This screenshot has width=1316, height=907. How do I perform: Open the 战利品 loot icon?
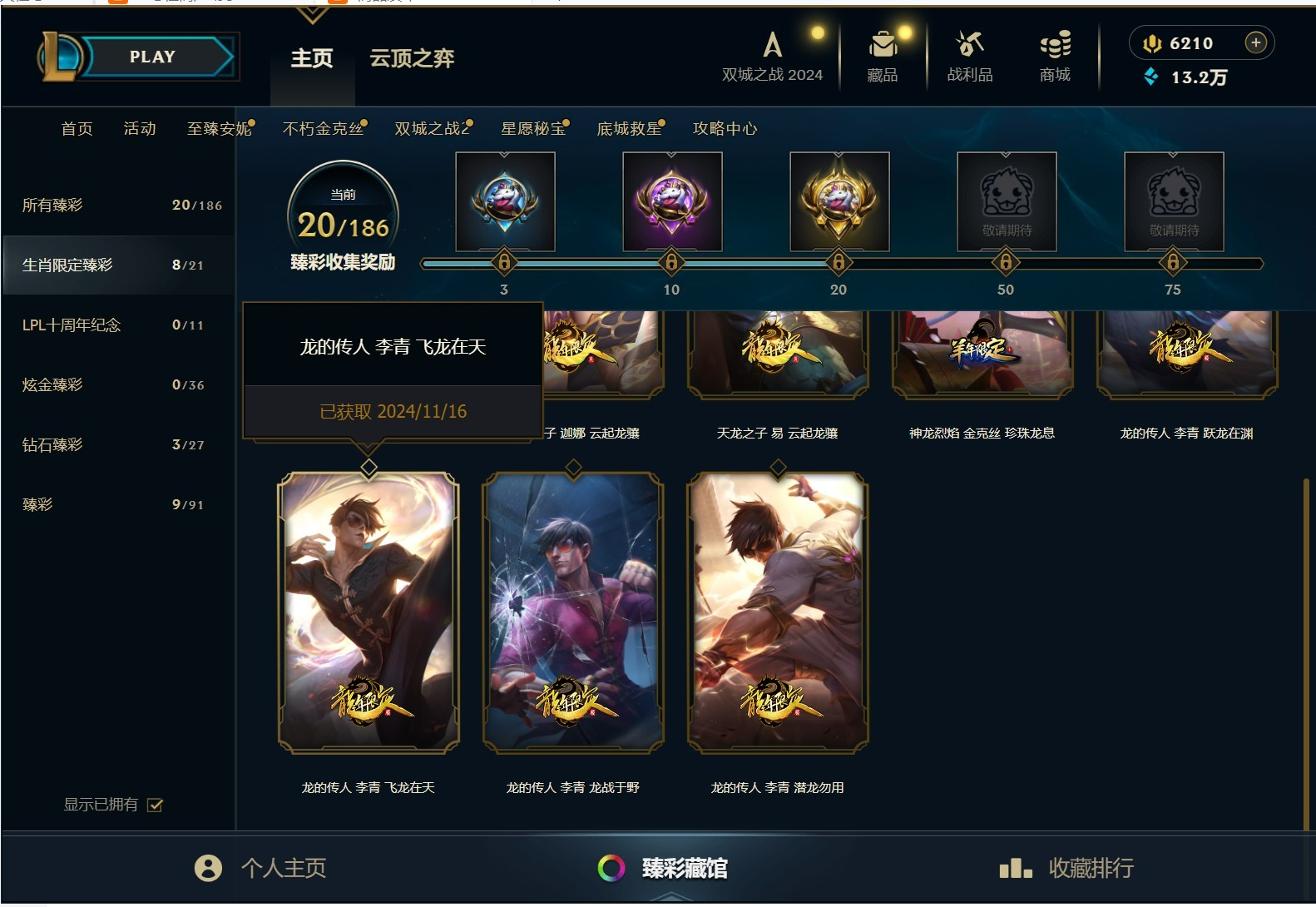click(x=969, y=43)
